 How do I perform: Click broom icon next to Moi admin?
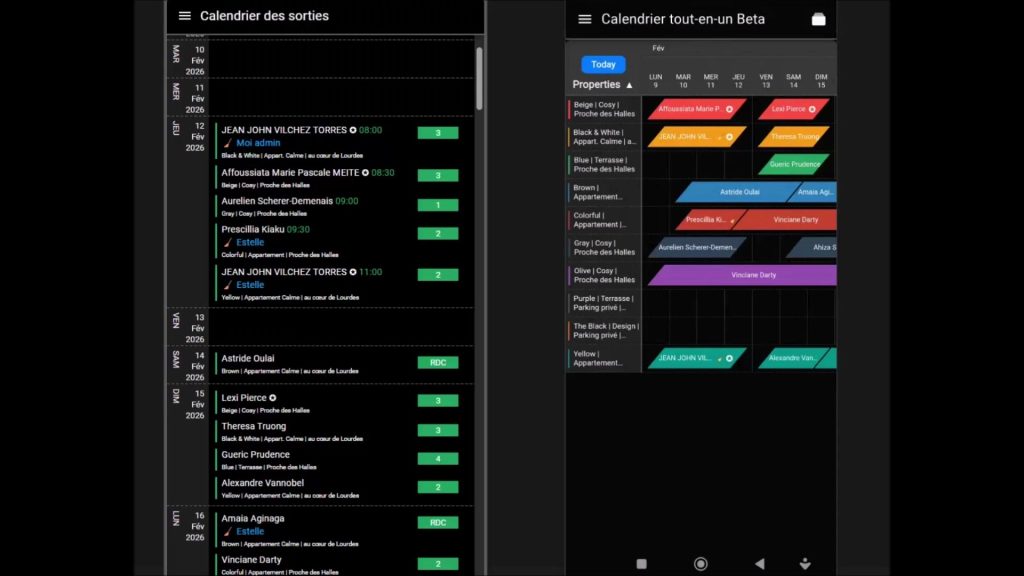tap(227, 143)
